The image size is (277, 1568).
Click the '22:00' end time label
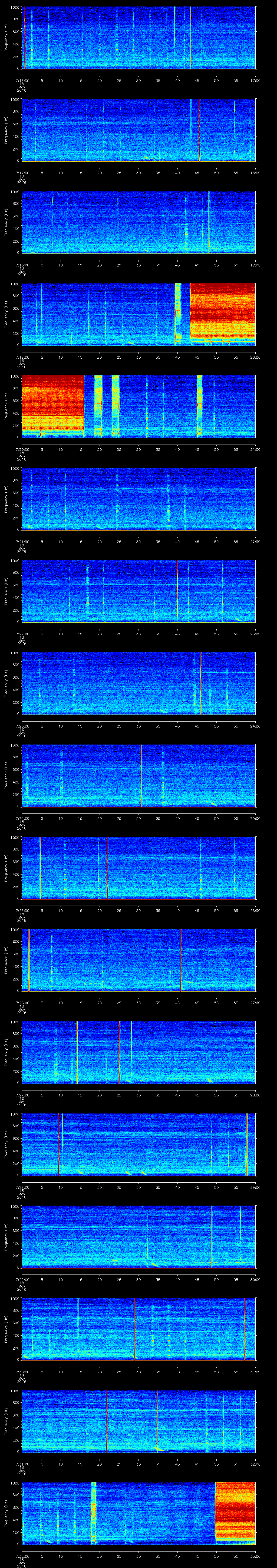tap(255, 542)
